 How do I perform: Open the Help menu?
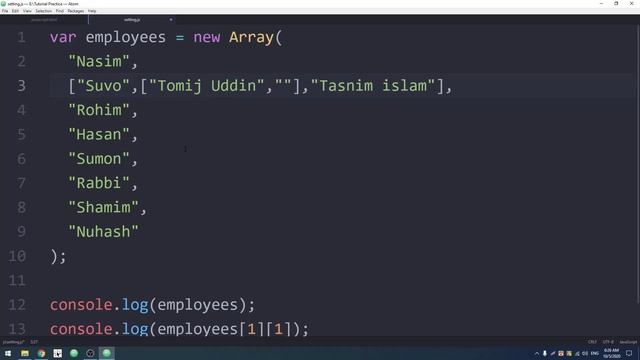click(92, 11)
